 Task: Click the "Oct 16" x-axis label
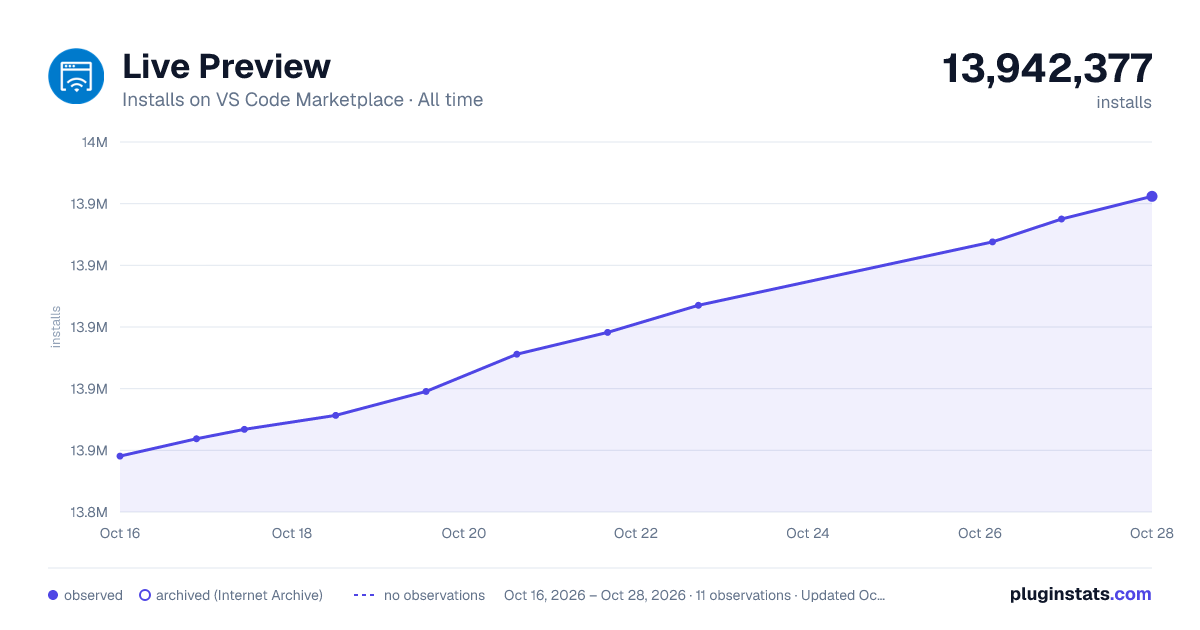(120, 533)
